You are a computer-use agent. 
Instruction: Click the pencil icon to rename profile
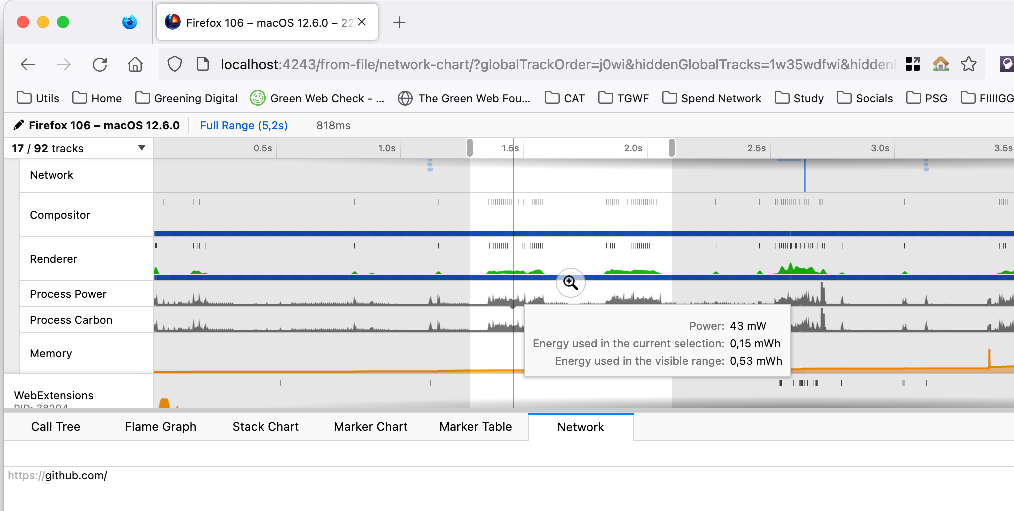coord(19,125)
